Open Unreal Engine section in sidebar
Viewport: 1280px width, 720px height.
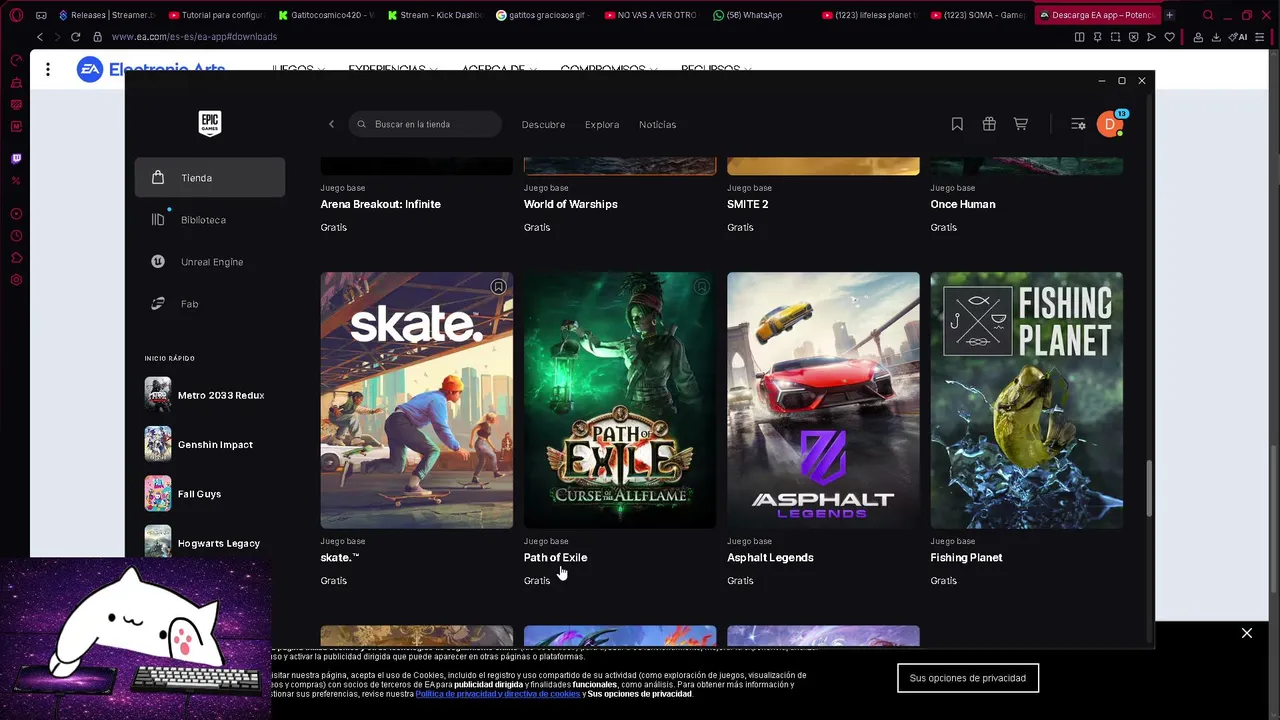coord(210,262)
